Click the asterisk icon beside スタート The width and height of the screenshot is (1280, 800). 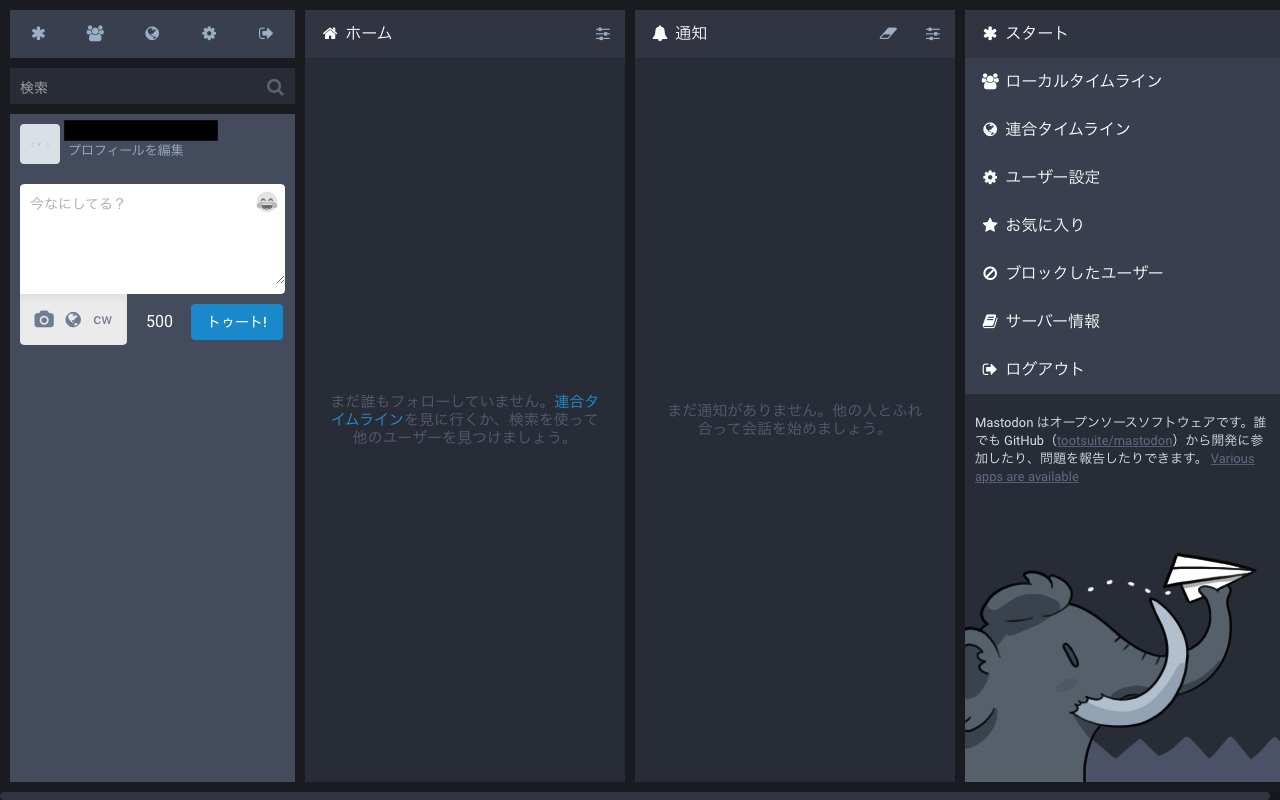coord(990,33)
